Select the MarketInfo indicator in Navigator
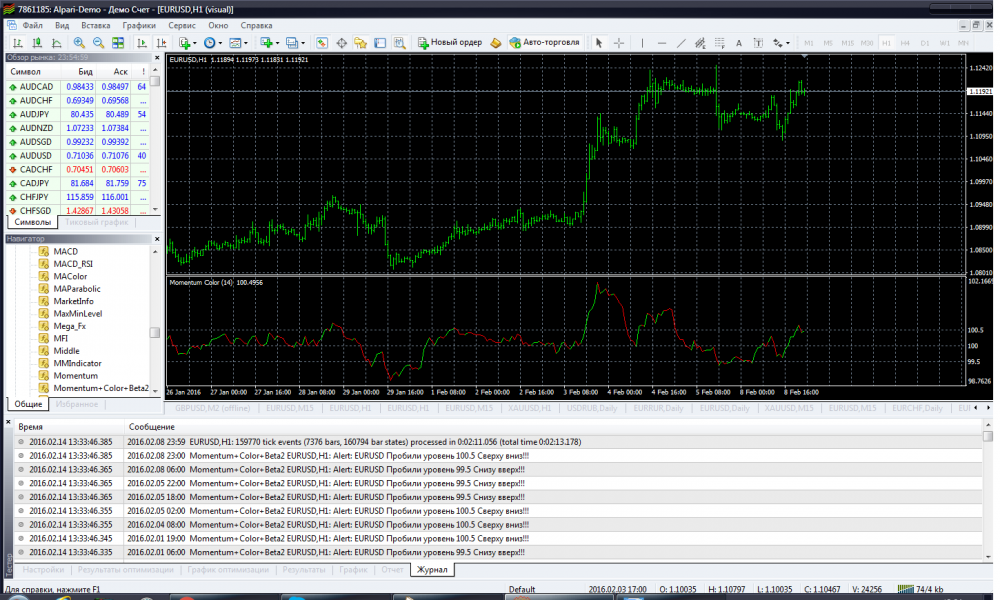This screenshot has width=1000, height=600. [73, 301]
